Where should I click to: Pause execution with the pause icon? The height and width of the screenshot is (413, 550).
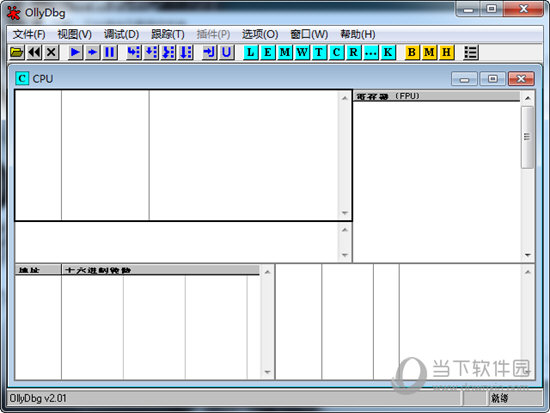coord(109,52)
